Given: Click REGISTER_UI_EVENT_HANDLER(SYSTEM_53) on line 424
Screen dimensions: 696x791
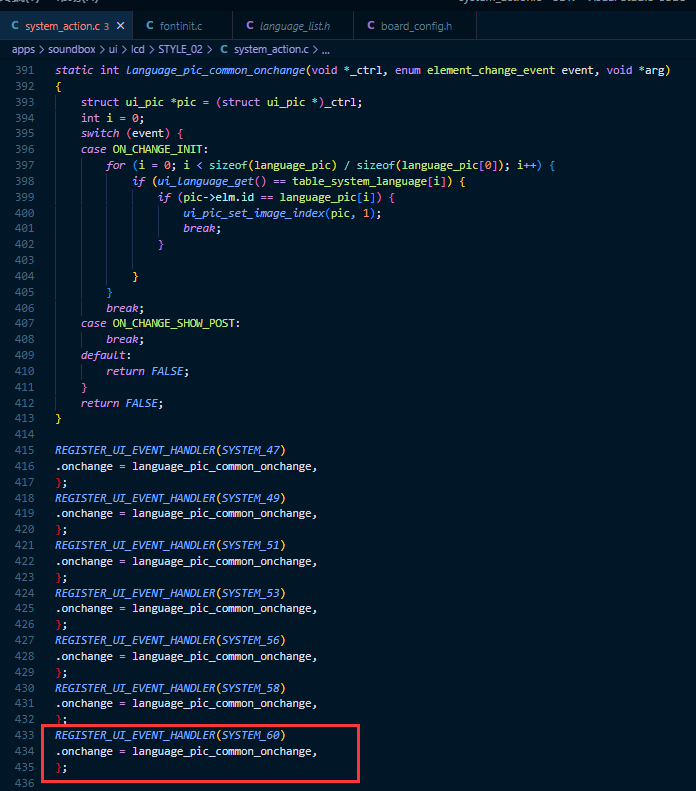Looking at the screenshot, I should pyautogui.click(x=170, y=593).
